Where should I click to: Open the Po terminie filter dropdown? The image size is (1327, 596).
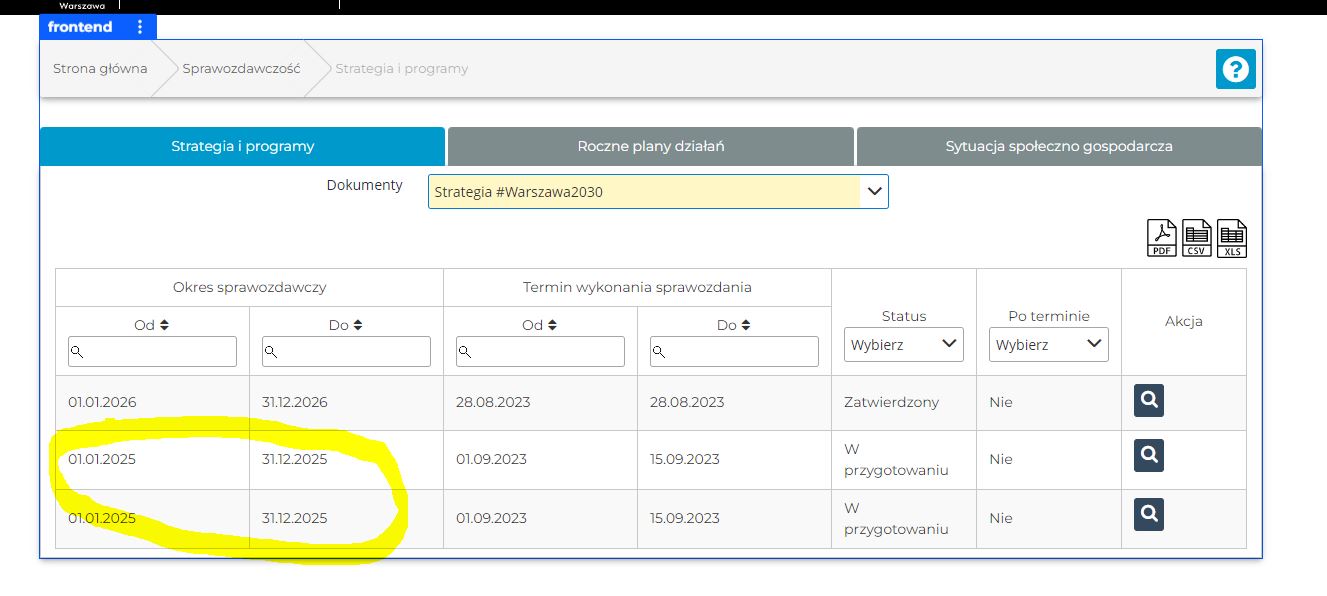click(x=1048, y=345)
